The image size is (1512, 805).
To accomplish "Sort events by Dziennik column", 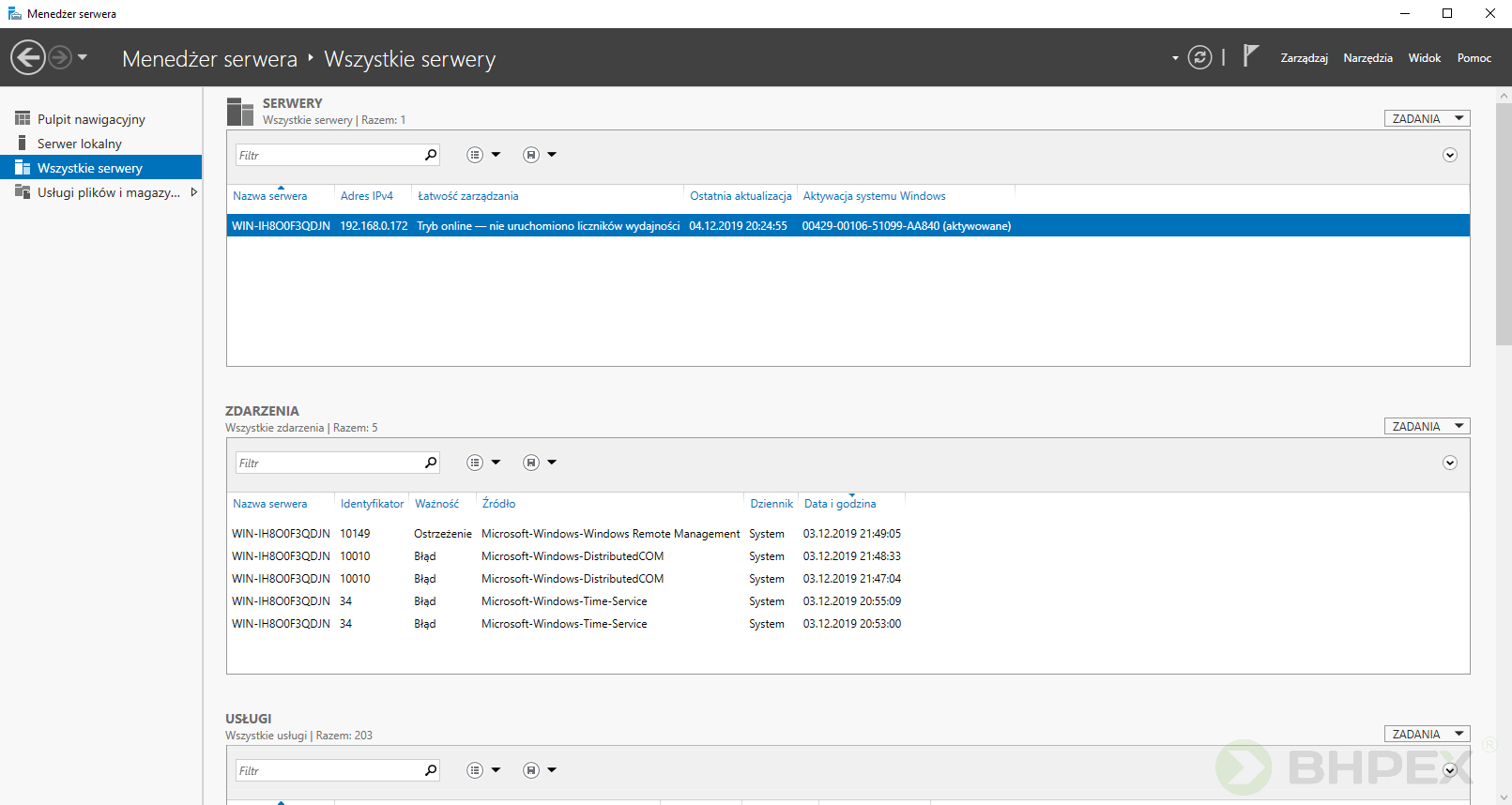I will tap(771, 504).
